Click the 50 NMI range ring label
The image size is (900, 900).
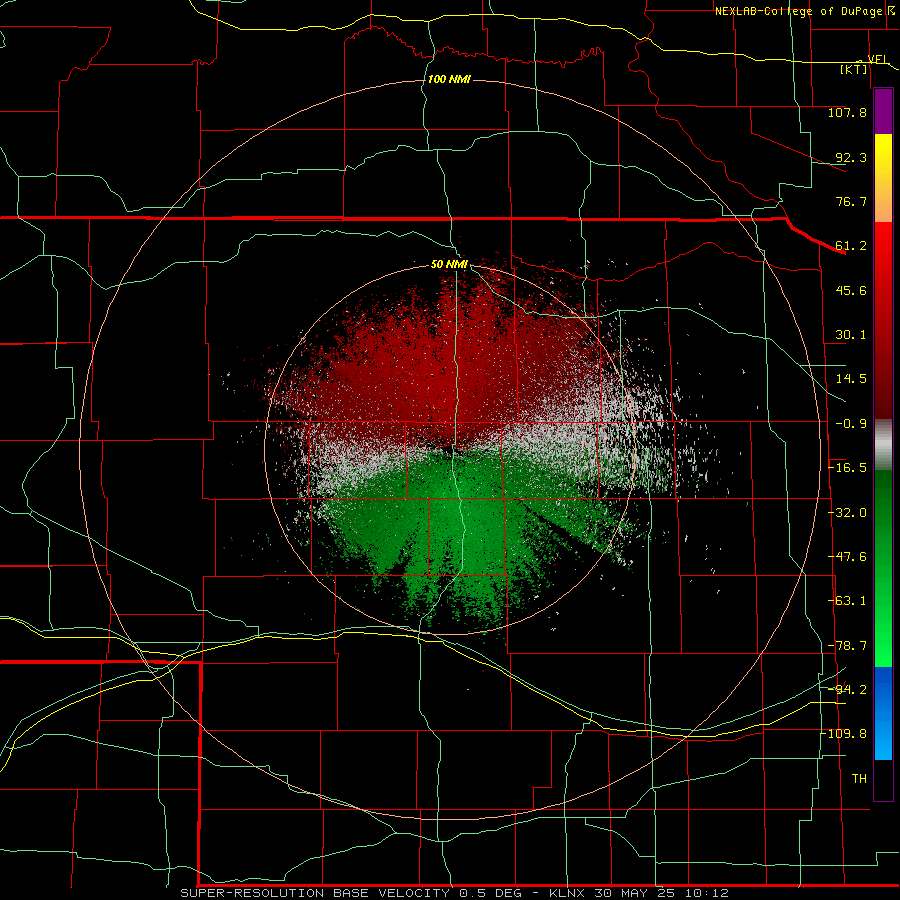pos(449,265)
